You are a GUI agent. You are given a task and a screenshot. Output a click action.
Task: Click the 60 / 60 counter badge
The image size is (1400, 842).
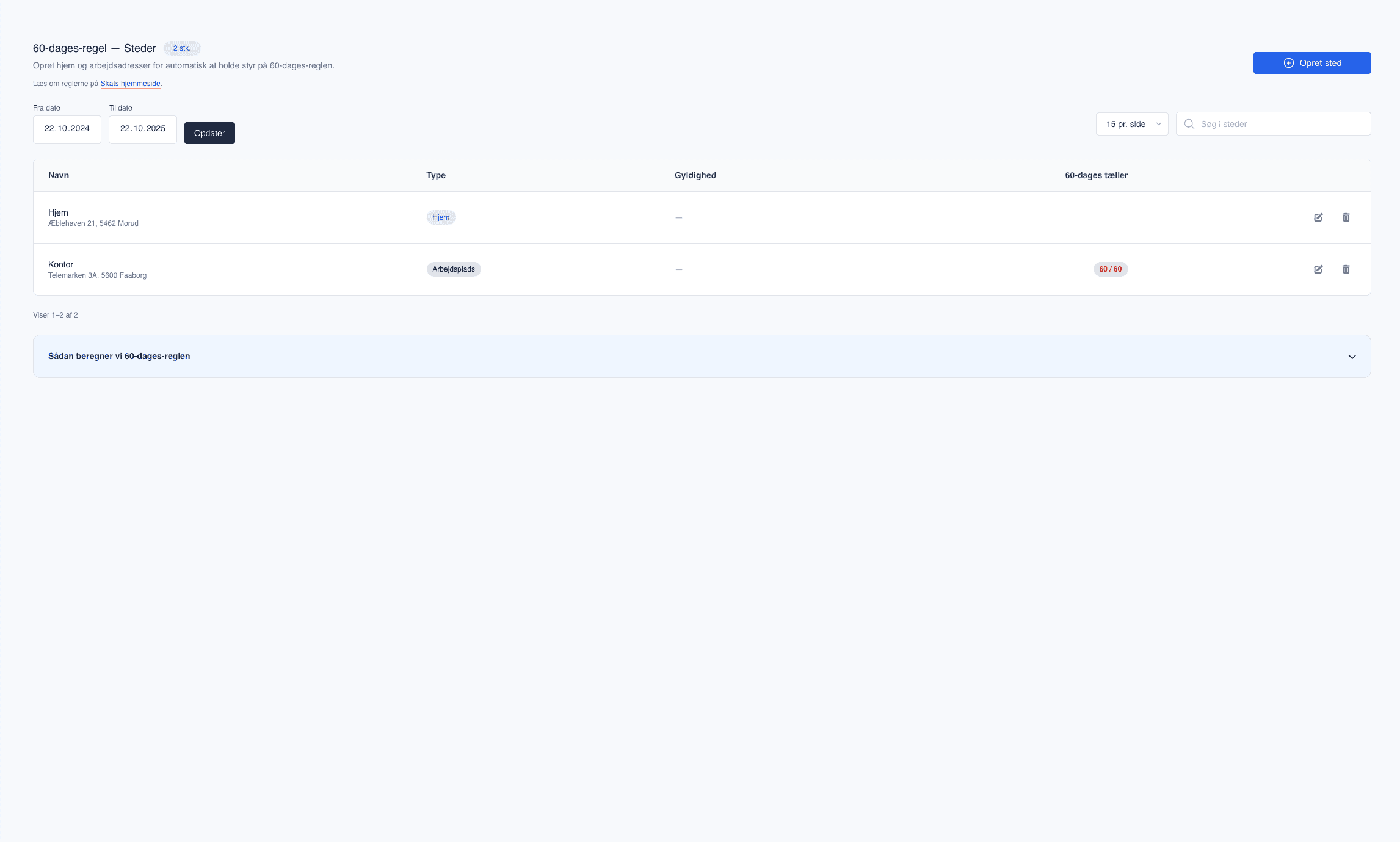(x=1110, y=269)
